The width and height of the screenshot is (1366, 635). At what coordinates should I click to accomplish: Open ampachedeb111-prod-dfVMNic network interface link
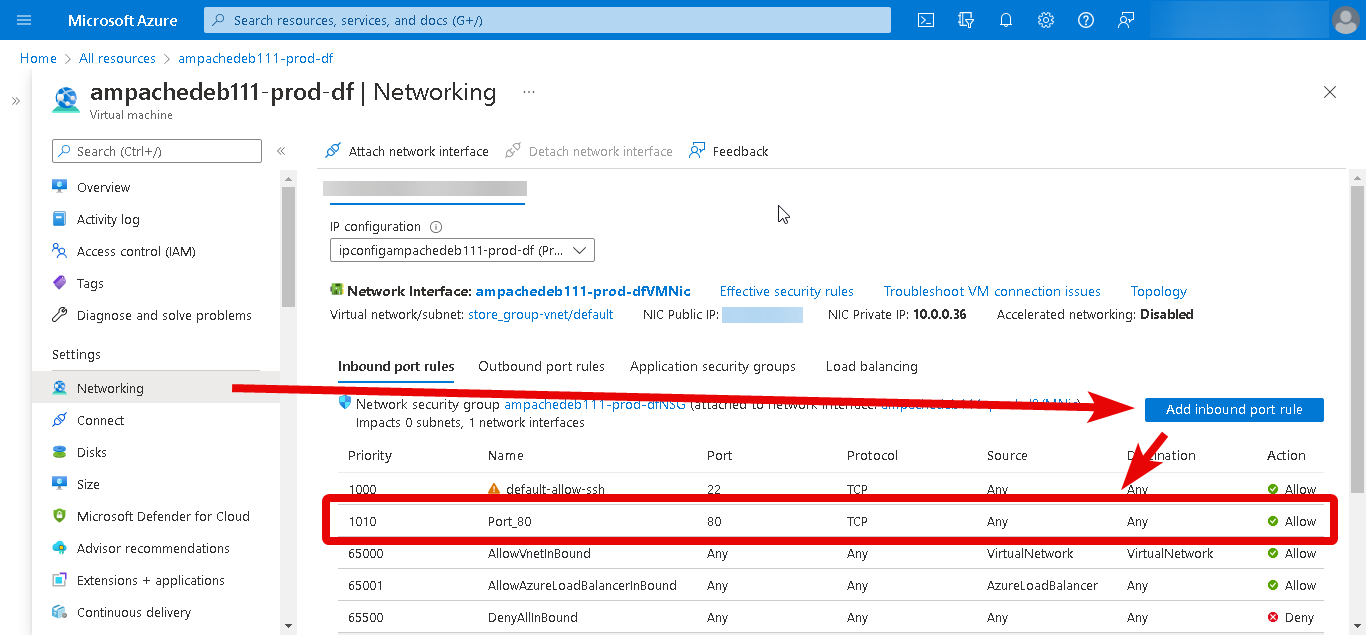(583, 291)
